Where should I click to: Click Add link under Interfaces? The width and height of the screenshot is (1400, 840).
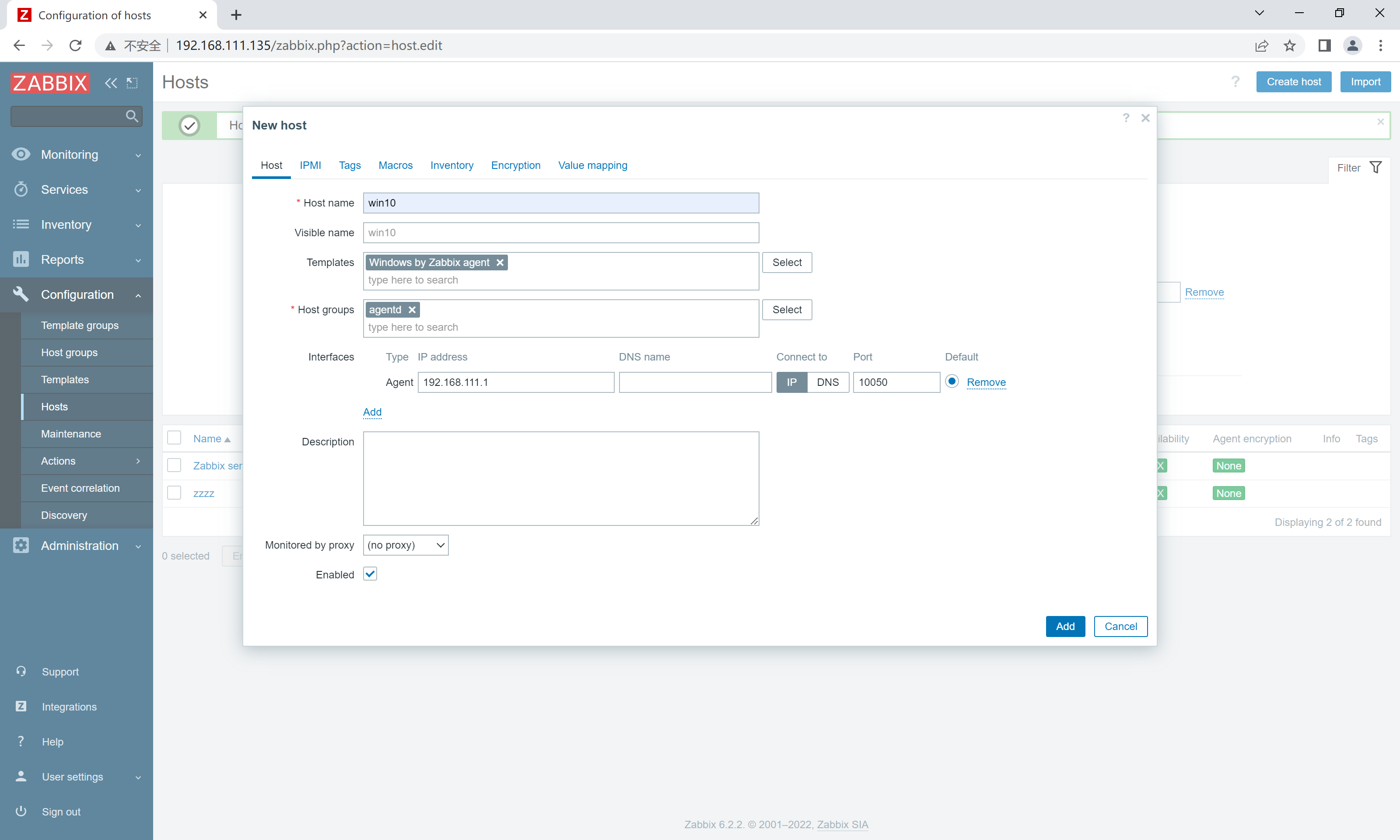372,412
